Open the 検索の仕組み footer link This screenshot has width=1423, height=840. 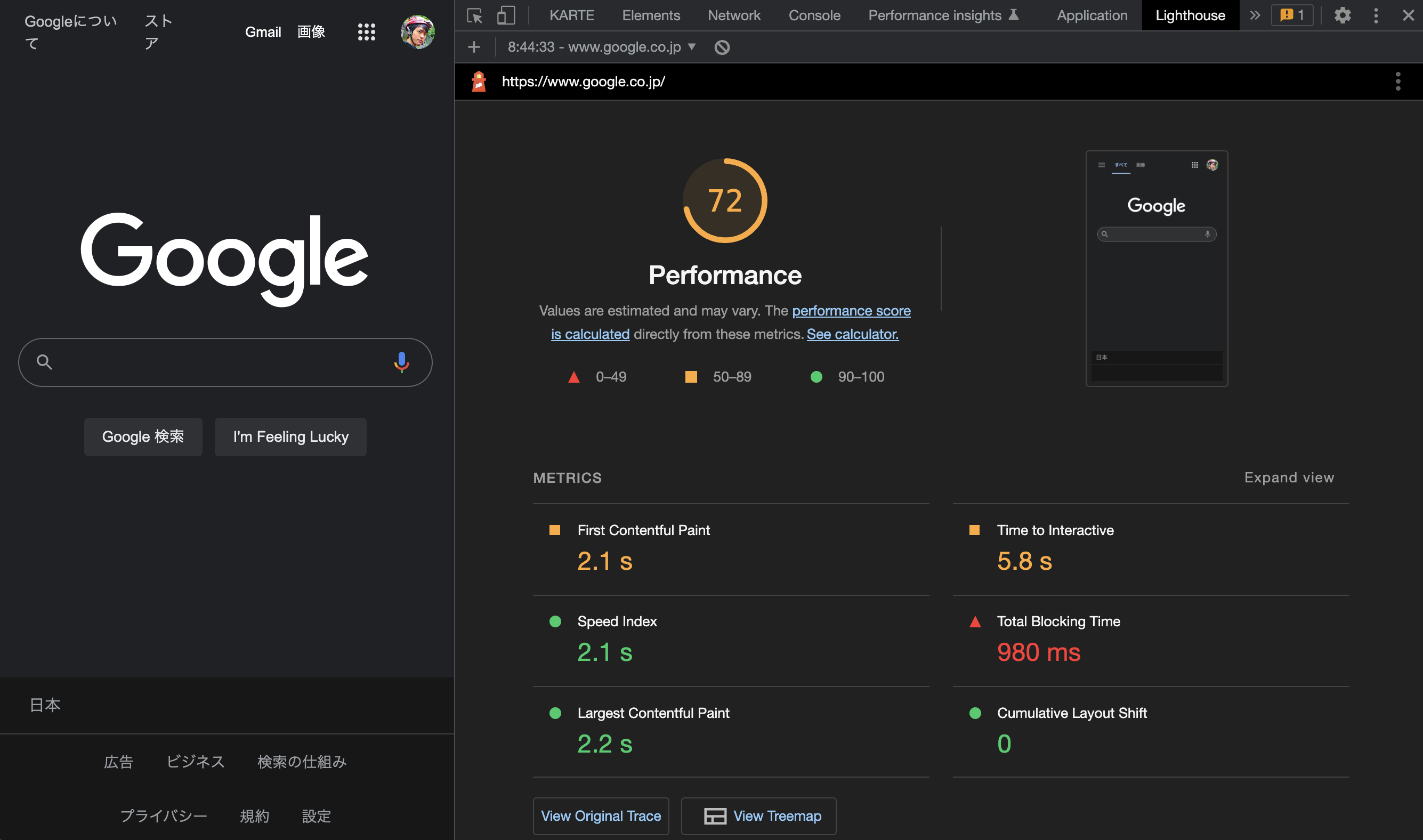[x=302, y=762]
